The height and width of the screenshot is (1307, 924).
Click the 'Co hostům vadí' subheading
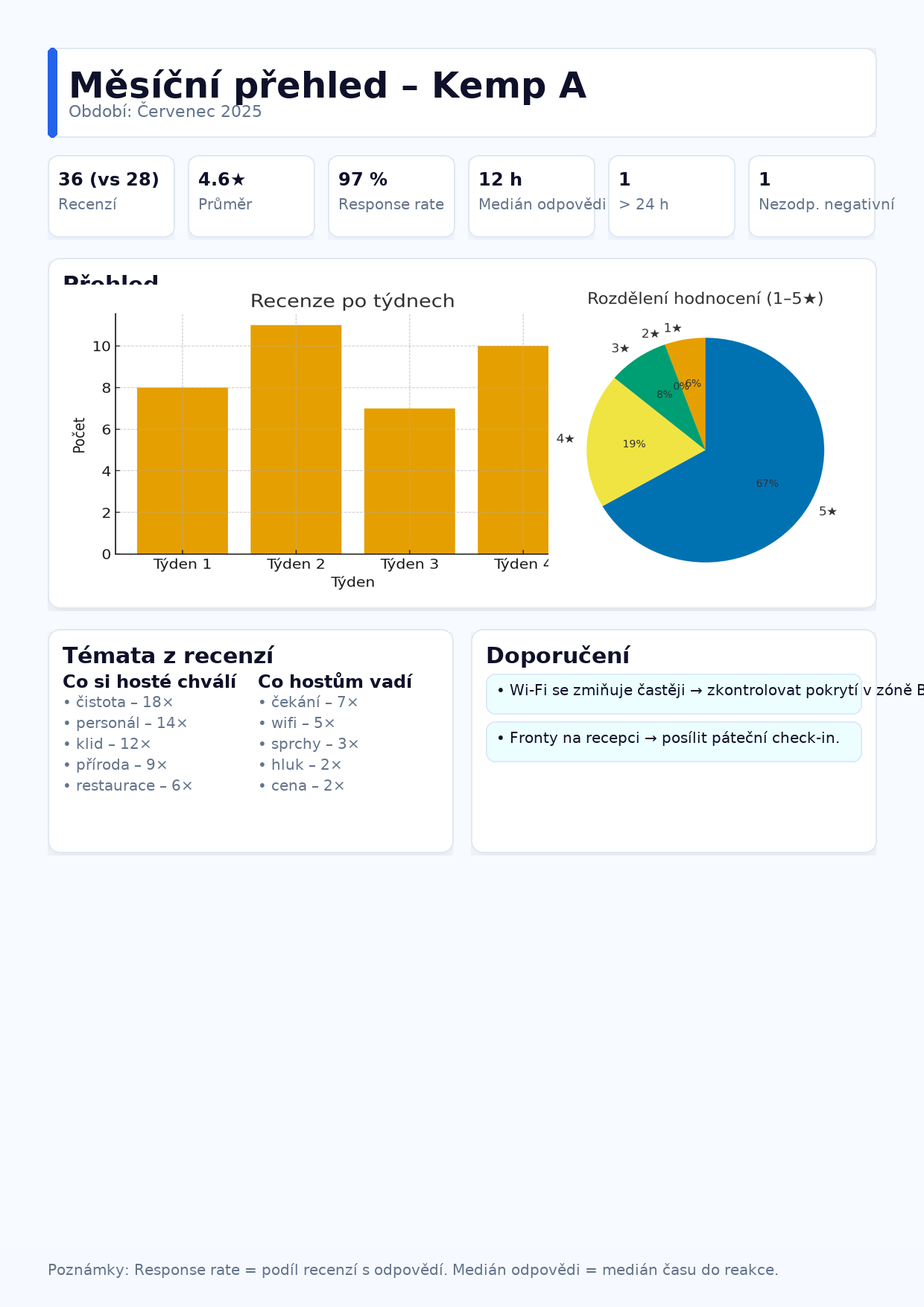[335, 682]
